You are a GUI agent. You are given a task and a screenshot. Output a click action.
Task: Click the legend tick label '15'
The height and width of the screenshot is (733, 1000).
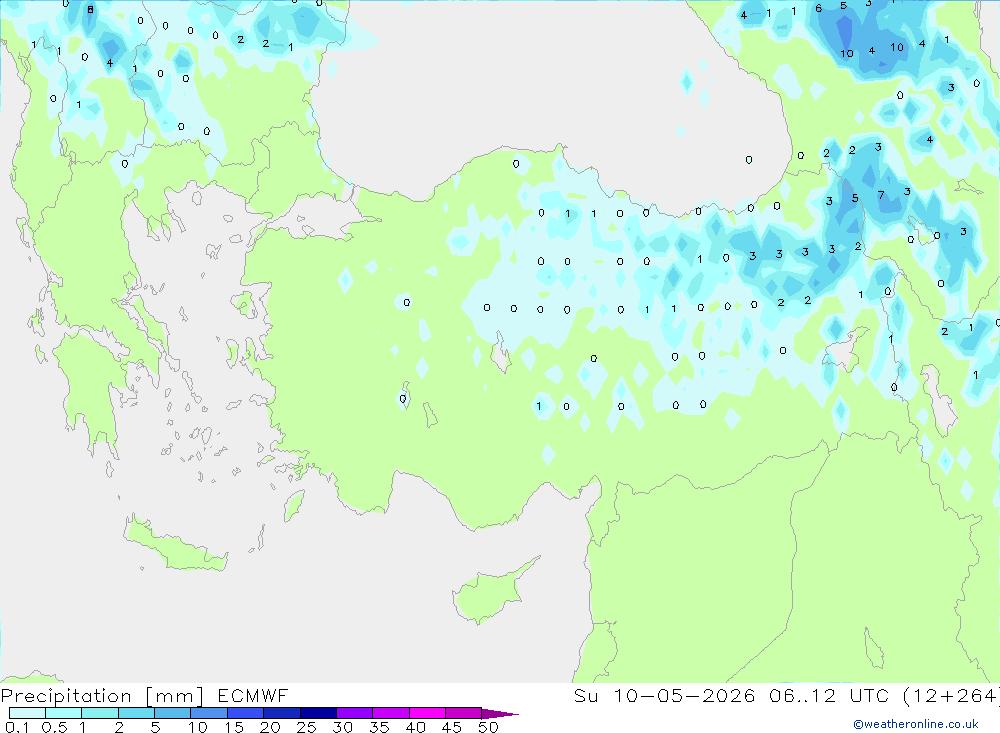[233, 727]
